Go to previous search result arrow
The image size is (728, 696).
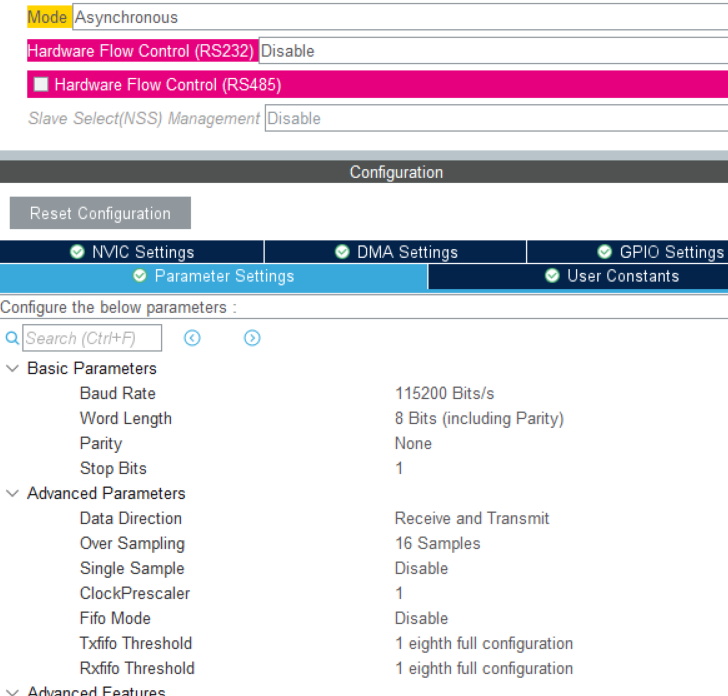(192, 338)
